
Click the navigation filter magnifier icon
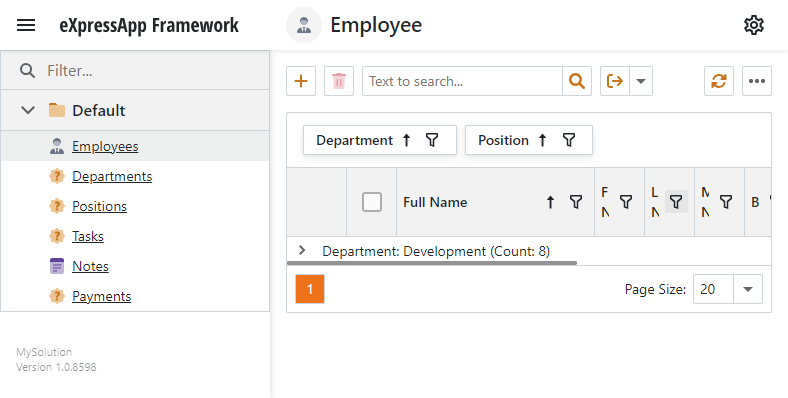point(28,70)
